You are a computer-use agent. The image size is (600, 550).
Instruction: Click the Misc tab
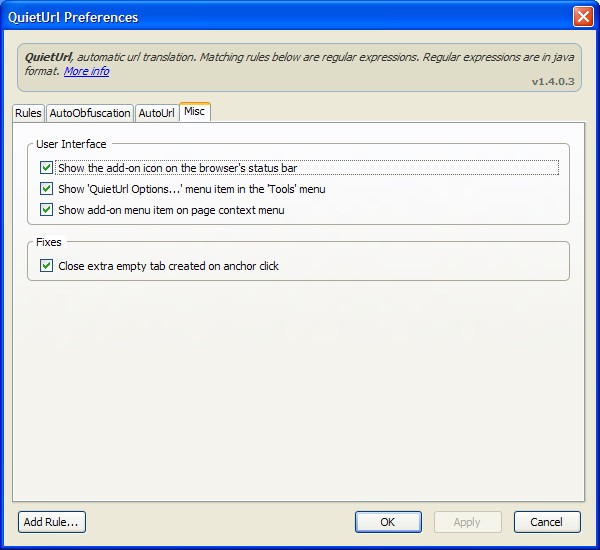point(194,112)
